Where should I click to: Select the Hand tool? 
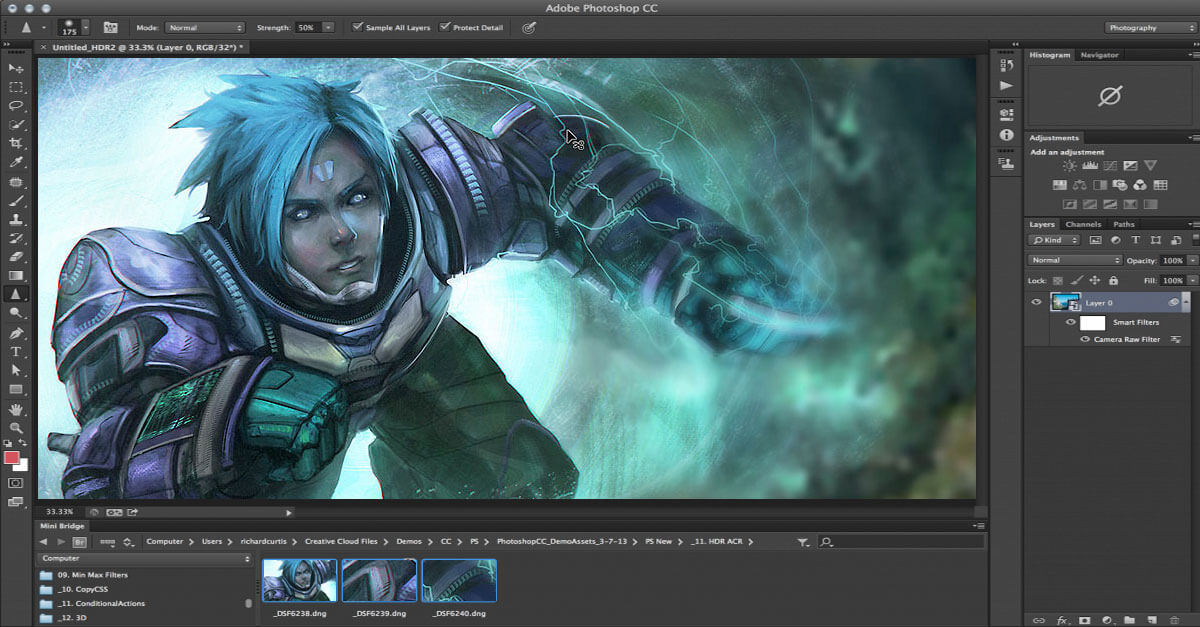click(x=16, y=409)
